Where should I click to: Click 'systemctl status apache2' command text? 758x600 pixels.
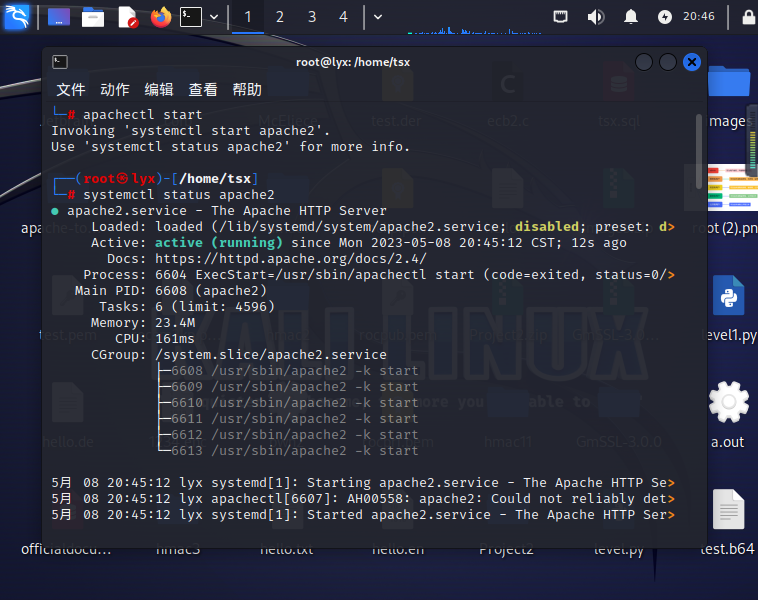[179, 195]
